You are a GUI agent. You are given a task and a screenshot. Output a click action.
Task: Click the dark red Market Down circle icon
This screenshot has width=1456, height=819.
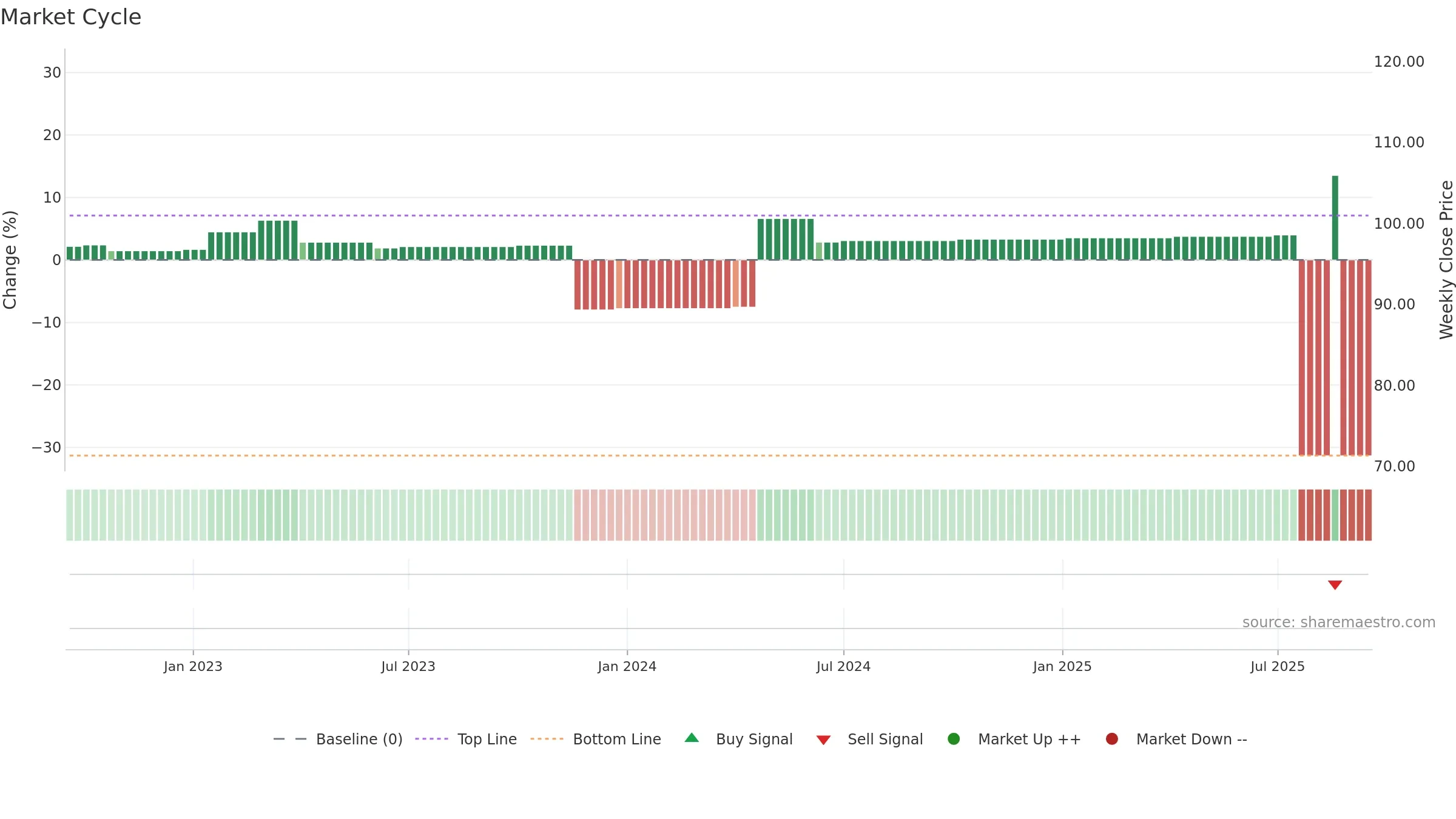pyautogui.click(x=1112, y=739)
